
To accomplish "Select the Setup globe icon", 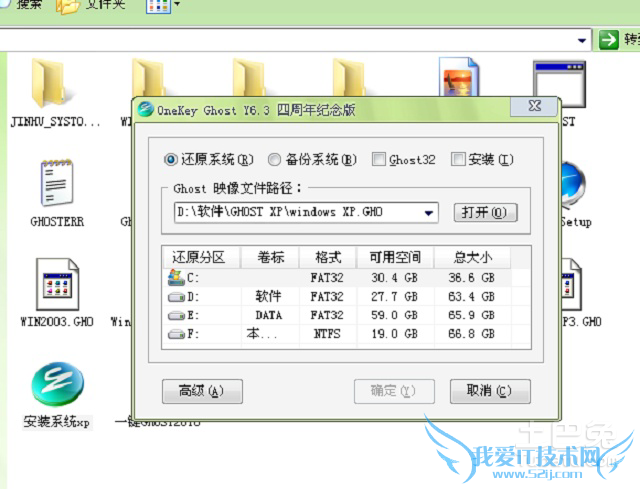I will [x=573, y=184].
